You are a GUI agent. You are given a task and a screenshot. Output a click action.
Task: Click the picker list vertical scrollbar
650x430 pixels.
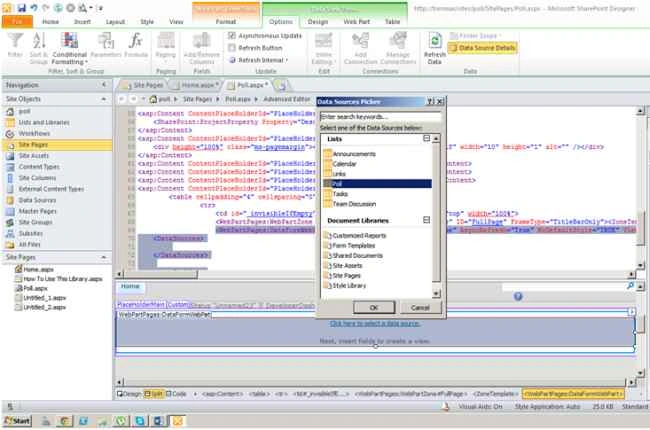pyautogui.click(x=436, y=216)
